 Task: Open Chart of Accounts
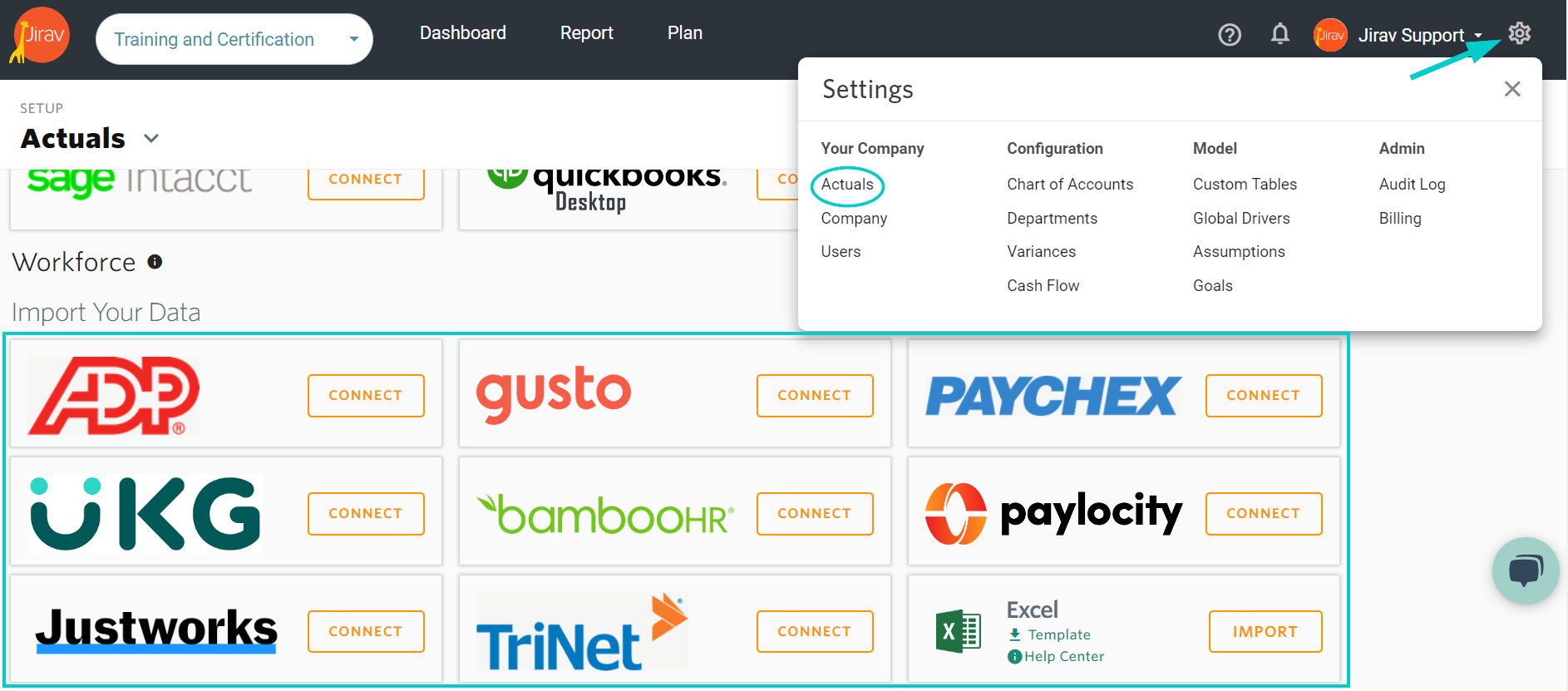point(1070,185)
